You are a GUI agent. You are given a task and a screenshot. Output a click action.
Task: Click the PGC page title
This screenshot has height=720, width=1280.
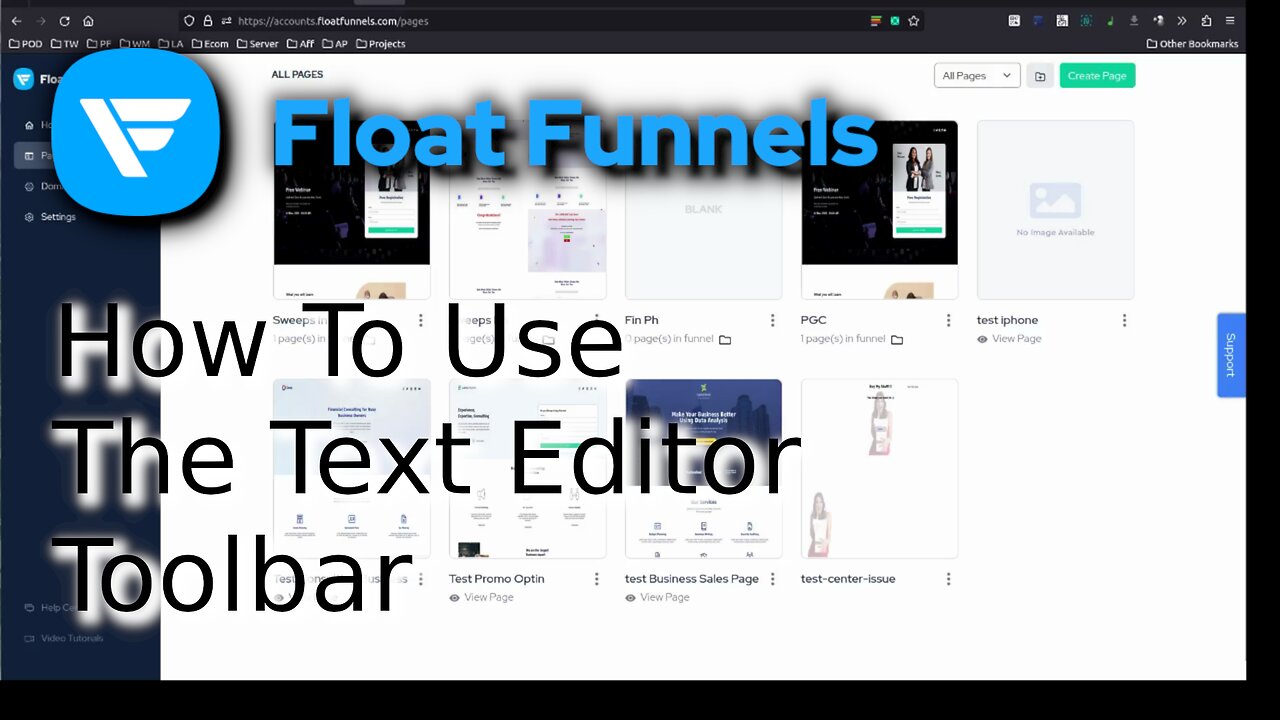[x=813, y=320]
